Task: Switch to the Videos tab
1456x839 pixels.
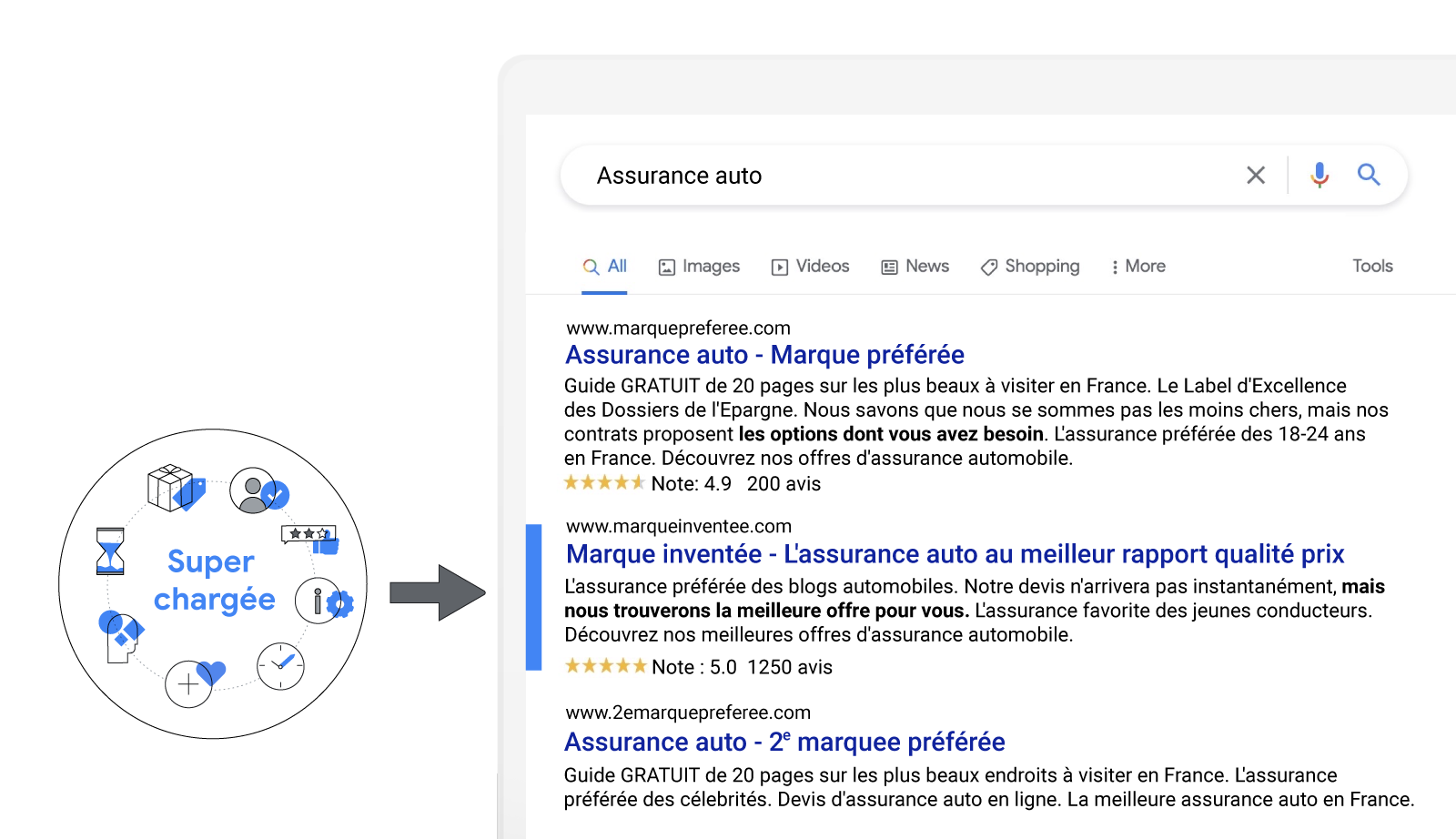Action: click(810, 267)
